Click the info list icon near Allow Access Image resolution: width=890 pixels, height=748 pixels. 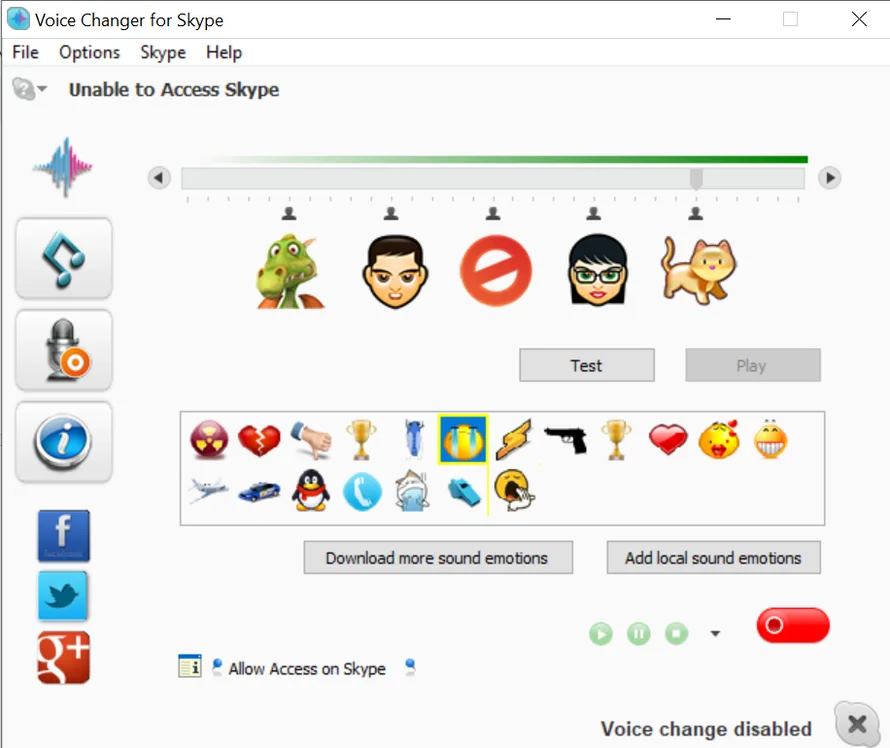[x=190, y=666]
